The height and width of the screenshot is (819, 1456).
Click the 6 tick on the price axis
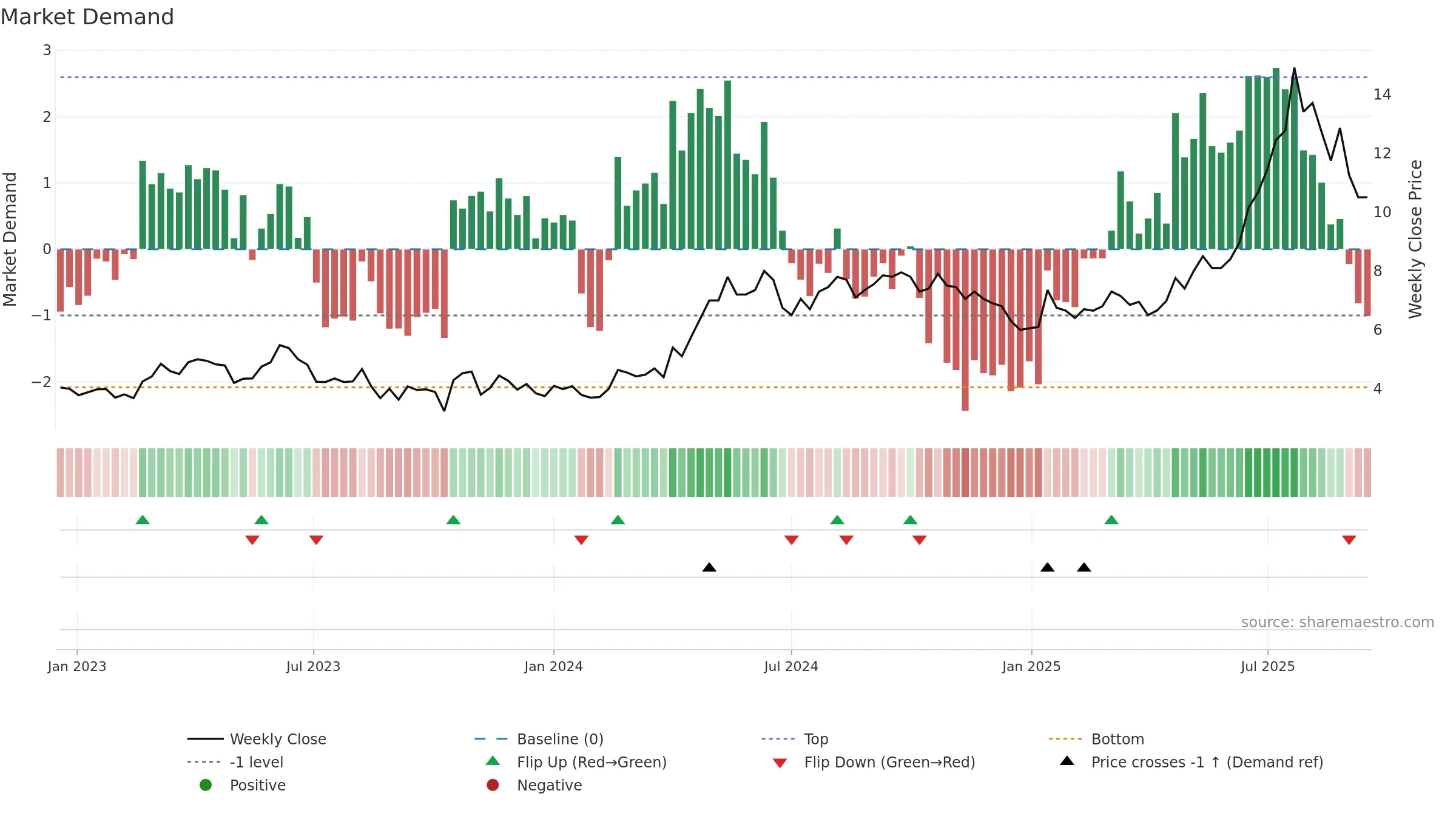point(1378,329)
